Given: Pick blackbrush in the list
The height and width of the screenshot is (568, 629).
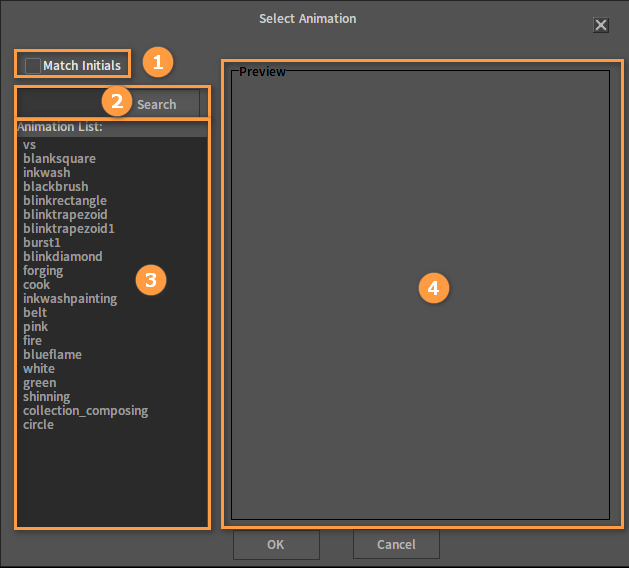Looking at the screenshot, I should coord(56,187).
